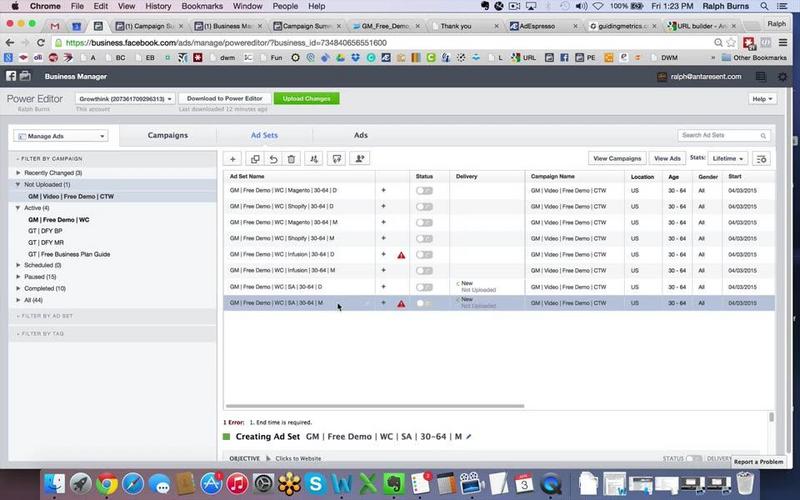Collapse Not Uploaded (1) filter
The image size is (800, 500).
(18, 184)
